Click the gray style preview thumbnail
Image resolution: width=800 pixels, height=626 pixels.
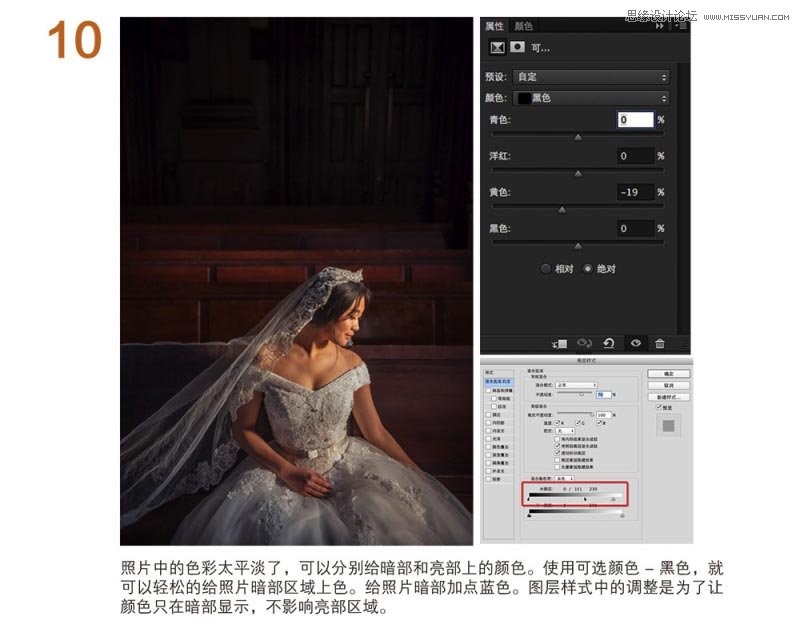(x=668, y=426)
